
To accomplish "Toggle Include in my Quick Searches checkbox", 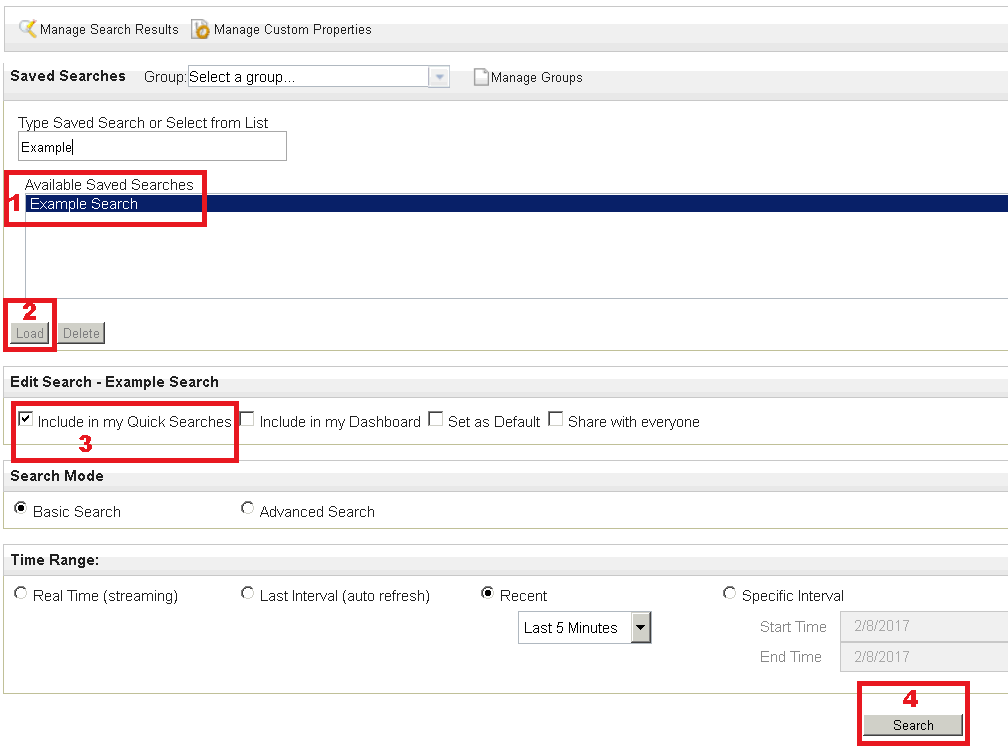I will pyautogui.click(x=26, y=419).
